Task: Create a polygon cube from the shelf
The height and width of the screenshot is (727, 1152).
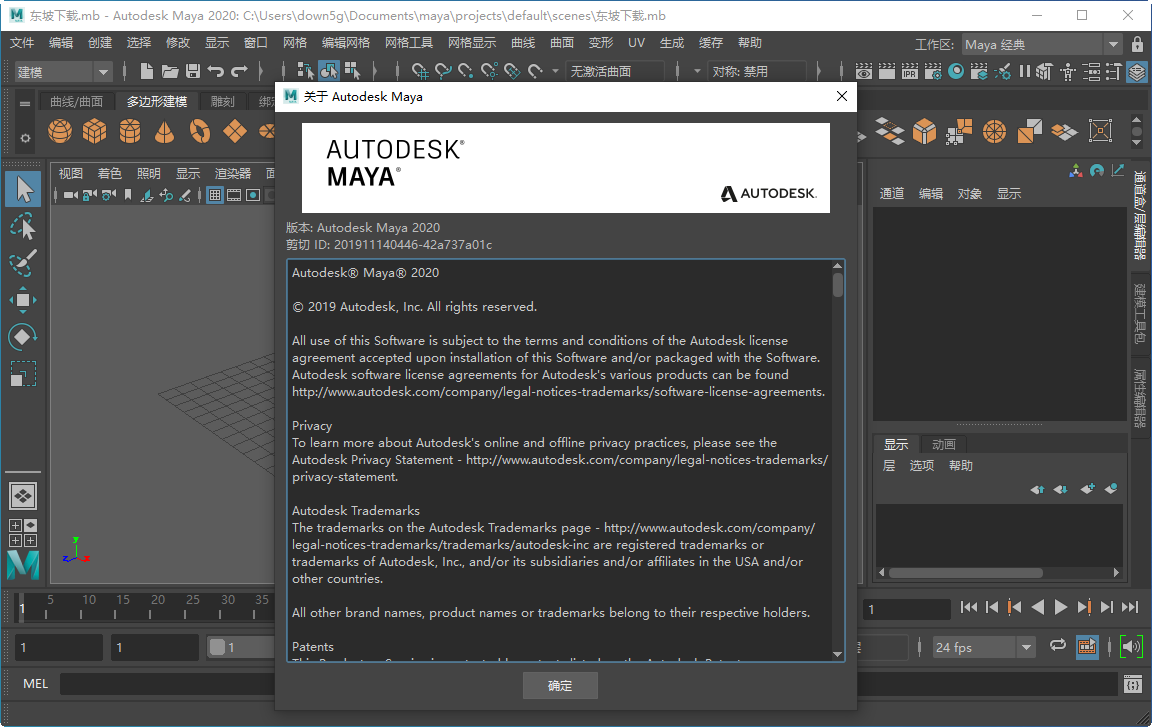Action: (x=94, y=131)
